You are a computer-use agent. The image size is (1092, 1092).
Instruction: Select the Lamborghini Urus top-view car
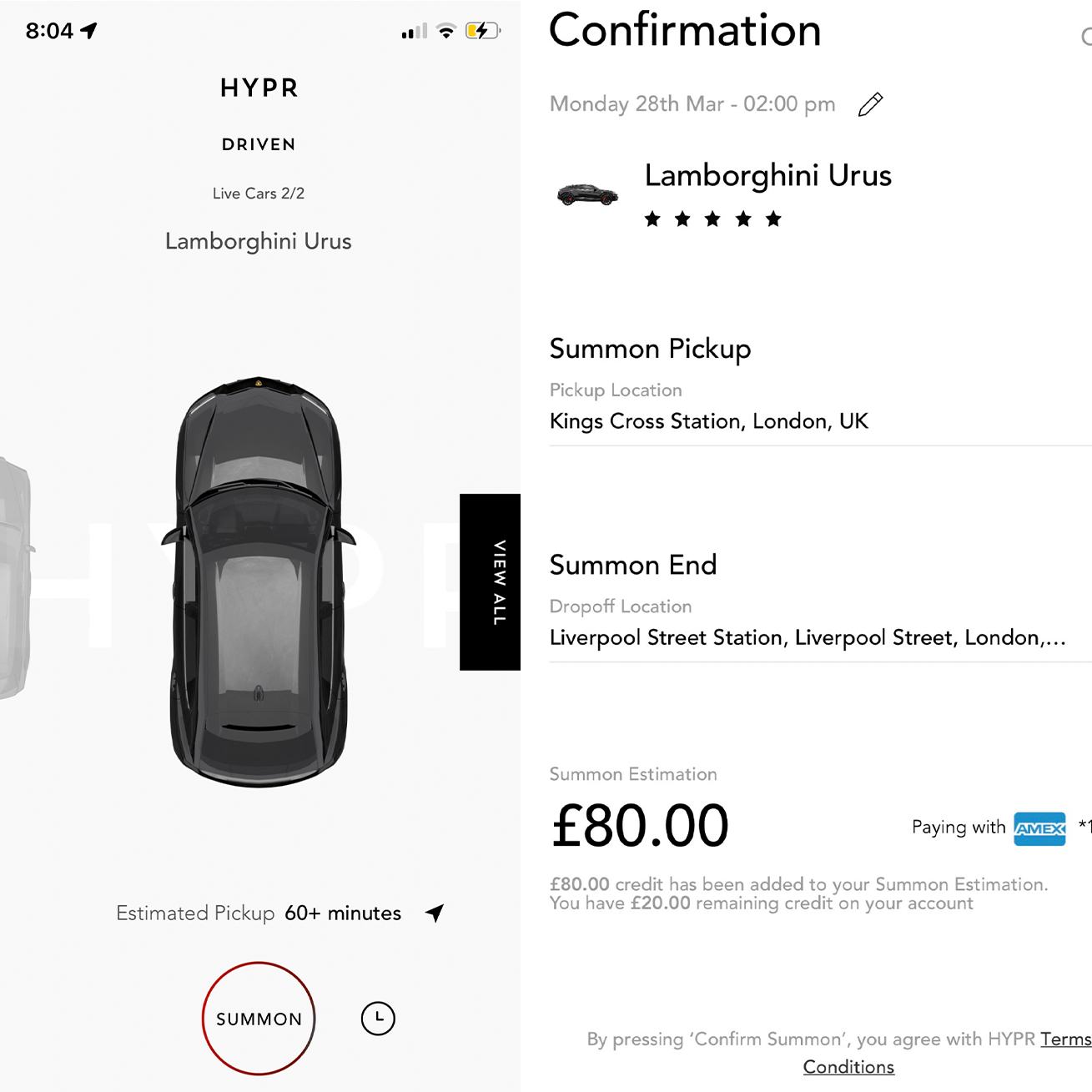click(x=259, y=581)
